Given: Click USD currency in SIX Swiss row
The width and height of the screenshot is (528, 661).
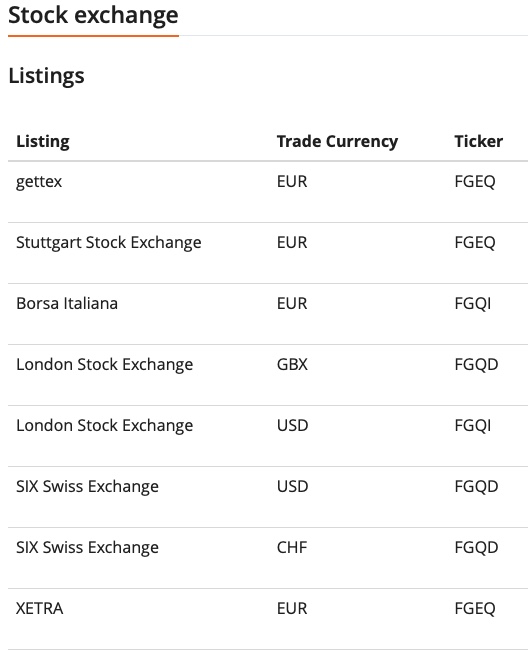Looking at the screenshot, I should click(x=292, y=486).
